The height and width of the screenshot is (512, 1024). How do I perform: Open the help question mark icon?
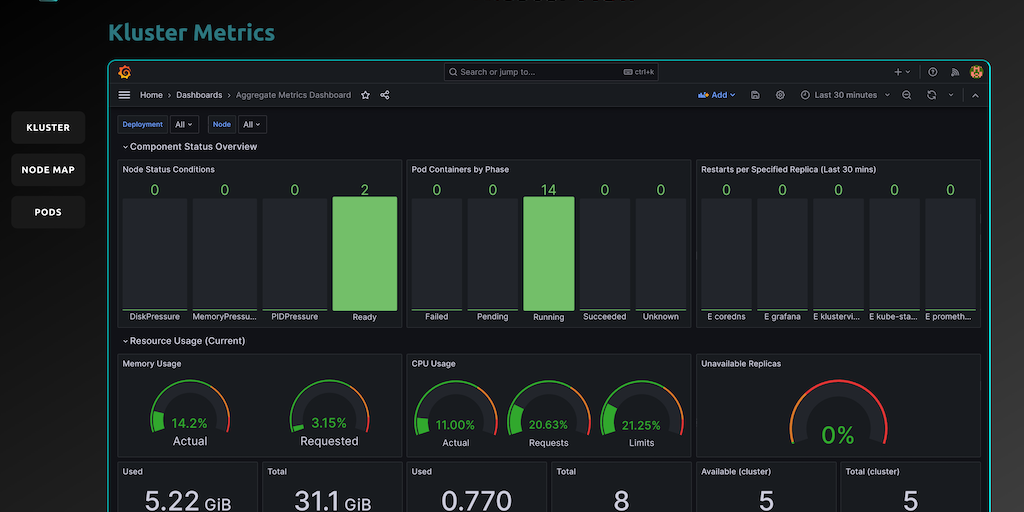[x=933, y=72]
